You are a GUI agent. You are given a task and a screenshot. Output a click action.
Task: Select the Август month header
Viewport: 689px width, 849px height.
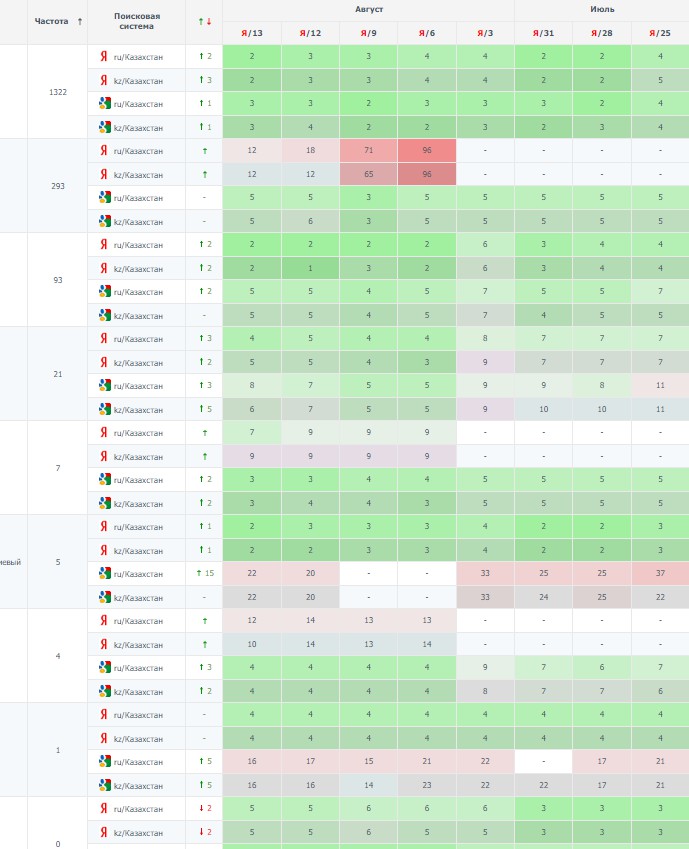[x=369, y=9]
